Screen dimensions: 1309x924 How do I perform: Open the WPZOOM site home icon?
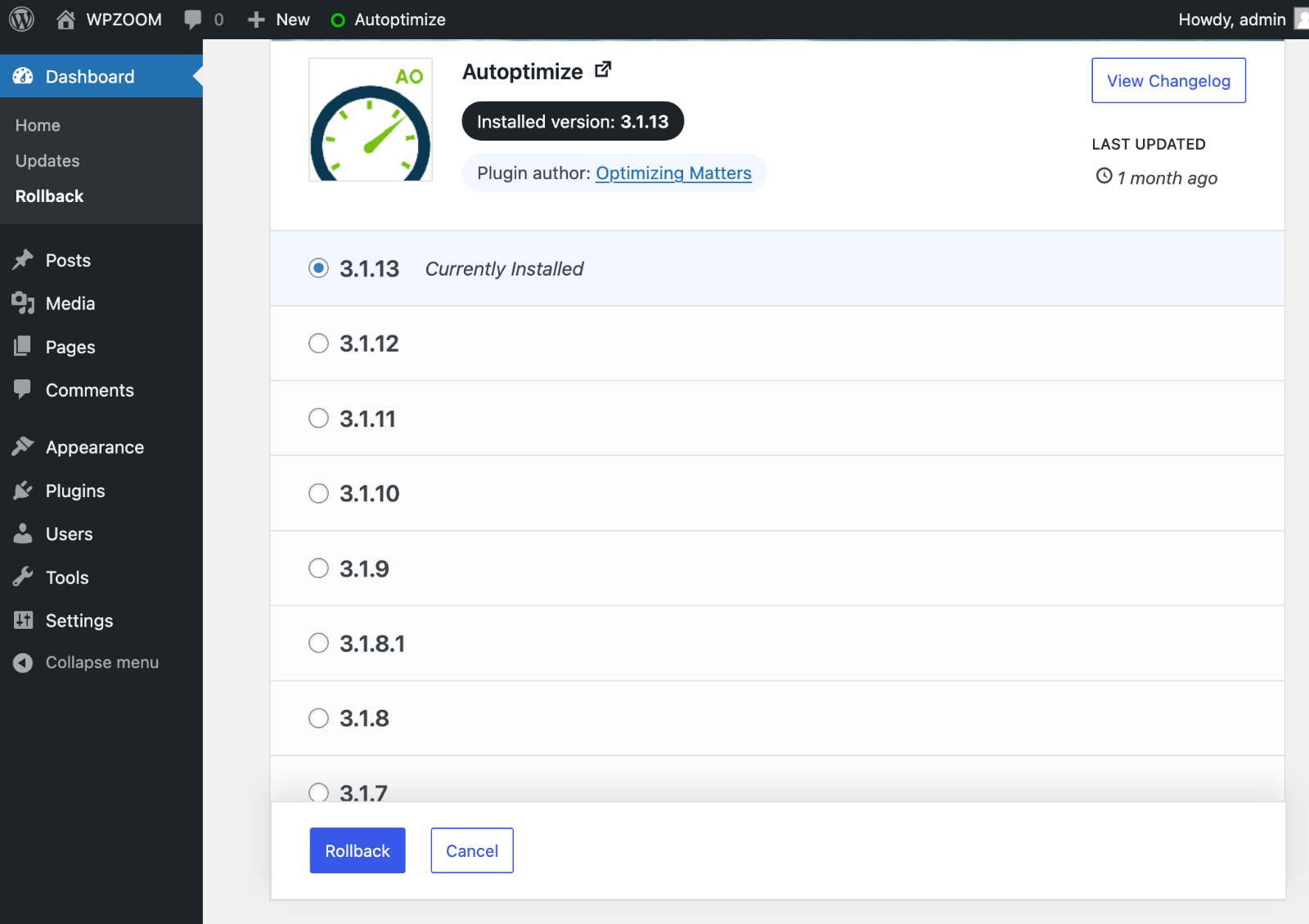point(65,19)
